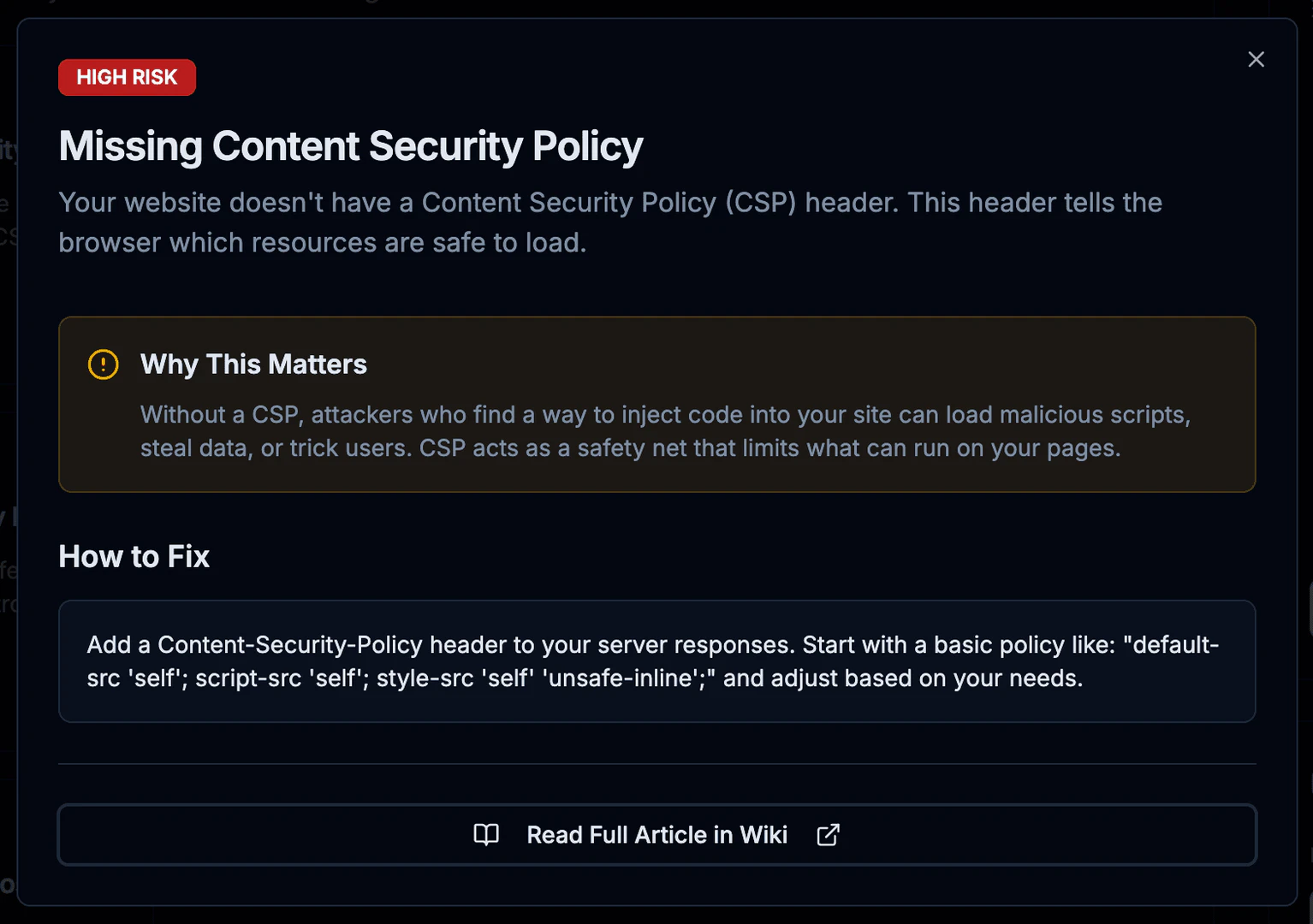Click the suggested CSP policy text box
1313x924 pixels.
(656, 660)
